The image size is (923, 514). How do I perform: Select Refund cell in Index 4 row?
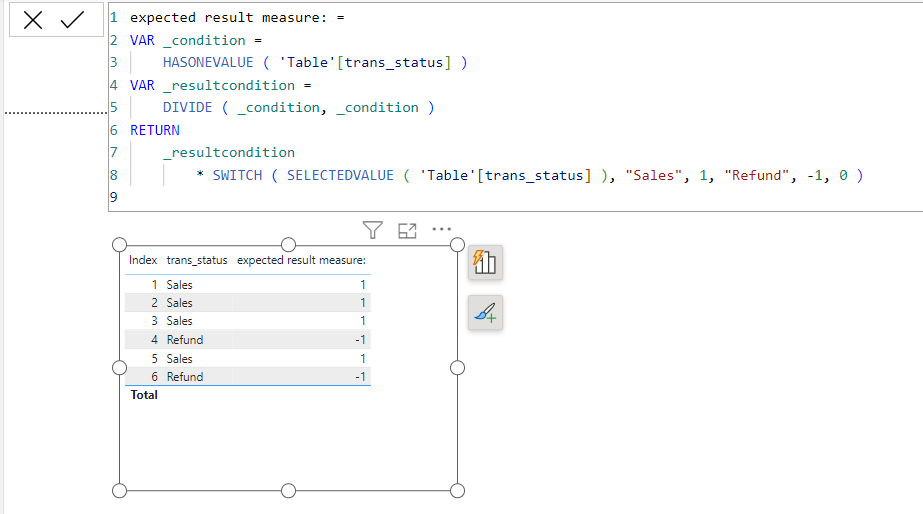click(x=185, y=340)
